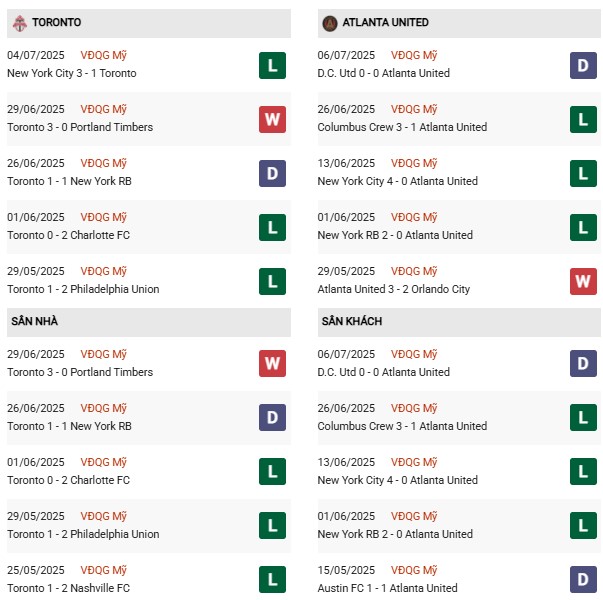The width and height of the screenshot is (603, 600).
Task: Select the TORONTO section header
Action: [x=57, y=23]
